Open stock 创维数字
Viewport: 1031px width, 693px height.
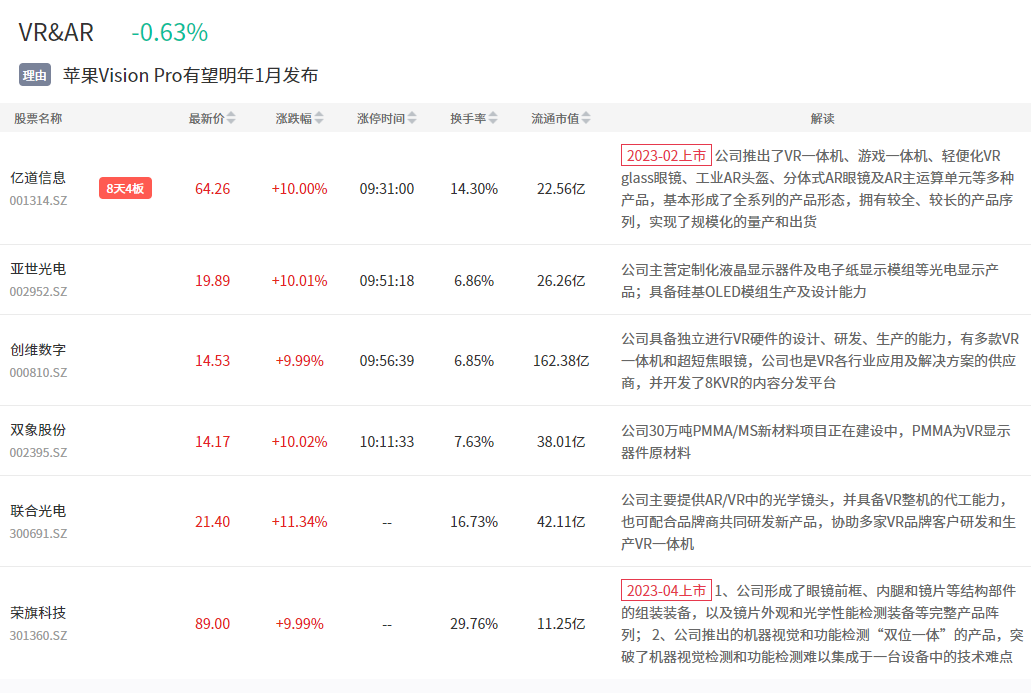click(38, 350)
